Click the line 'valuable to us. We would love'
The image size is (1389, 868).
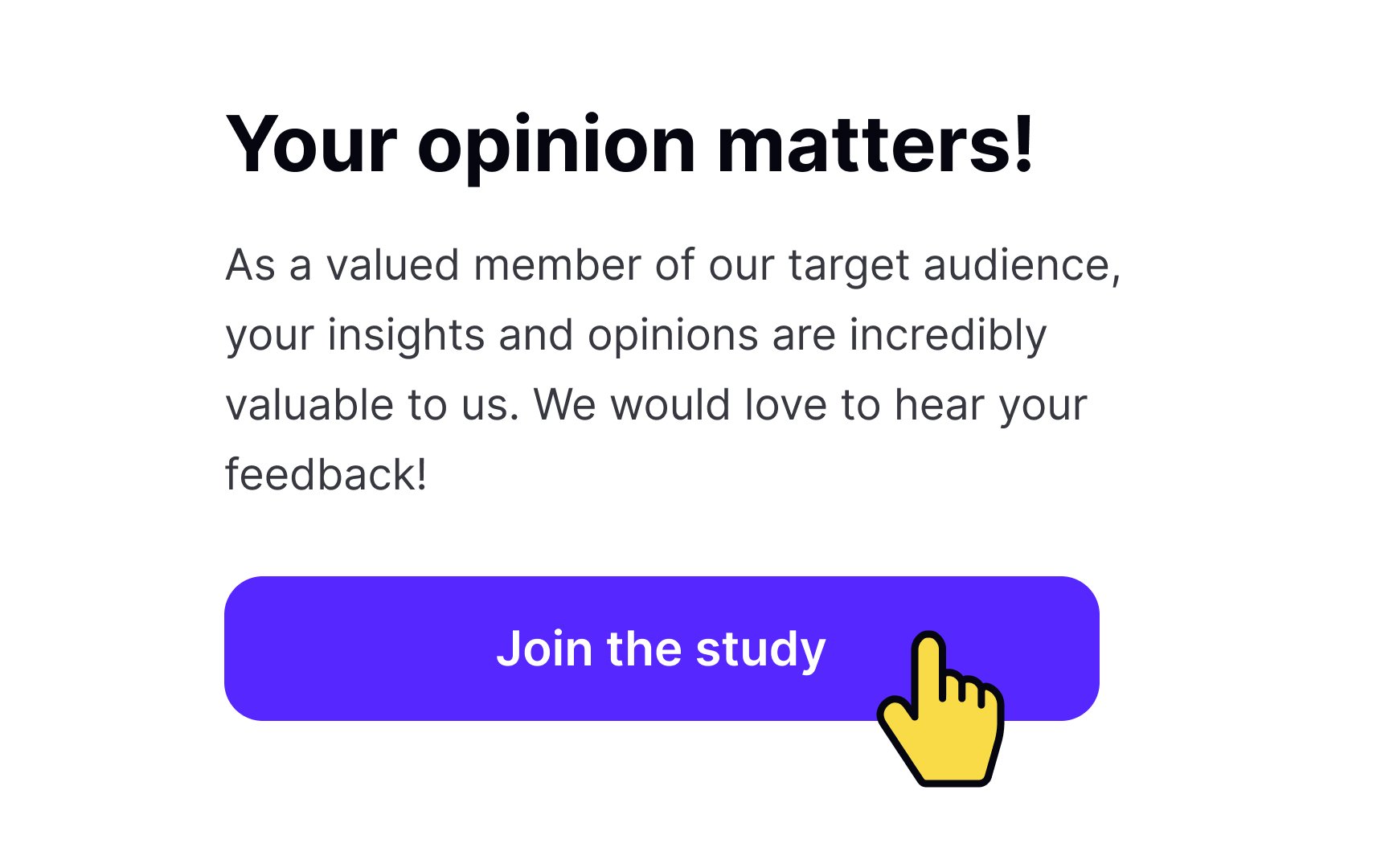tap(656, 405)
